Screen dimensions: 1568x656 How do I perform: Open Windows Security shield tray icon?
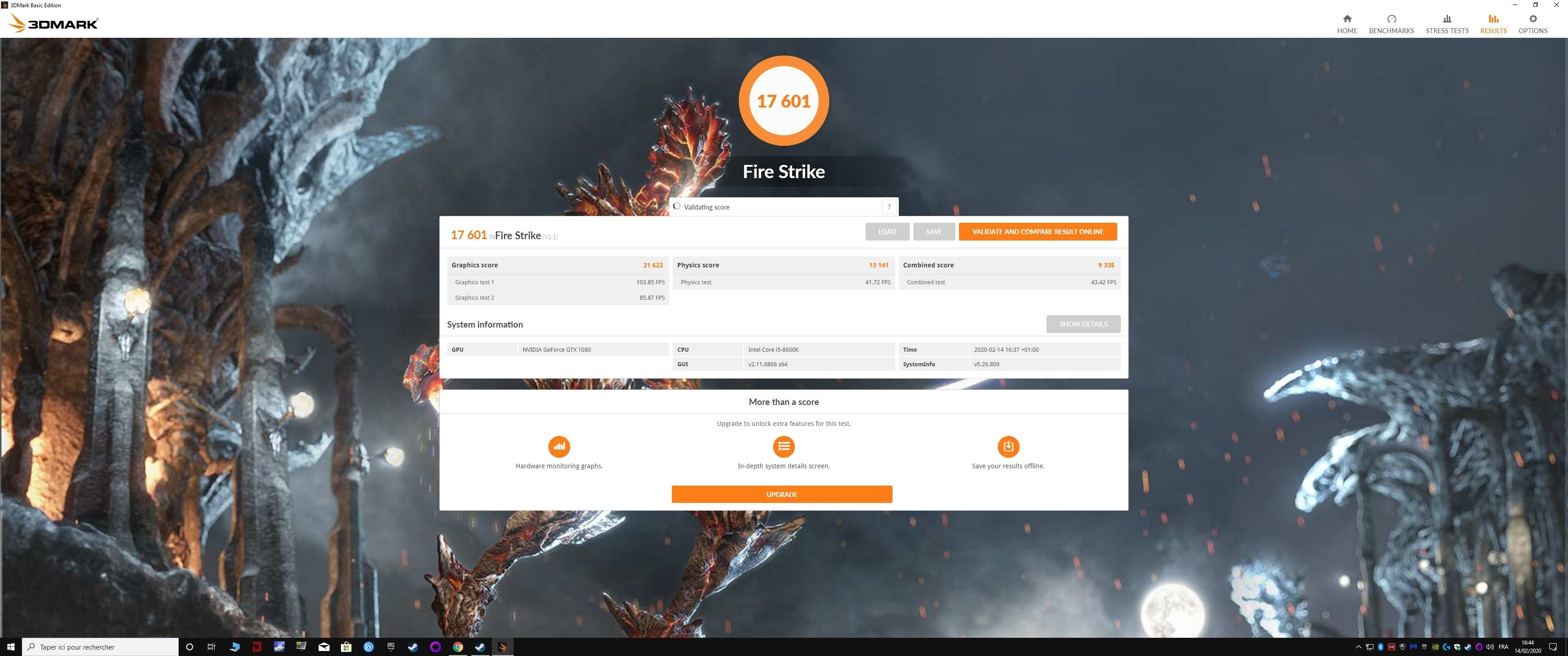(x=1457, y=647)
